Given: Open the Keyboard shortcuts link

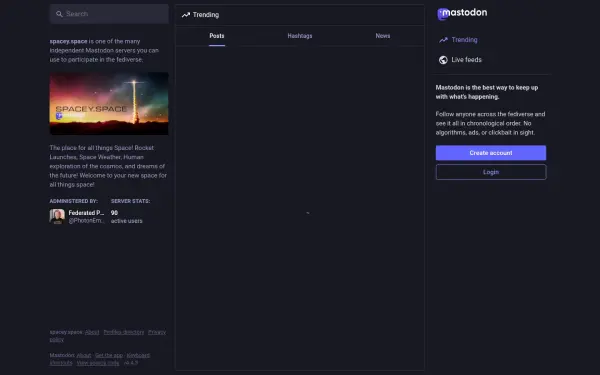Looking at the screenshot, I should [x=138, y=355].
